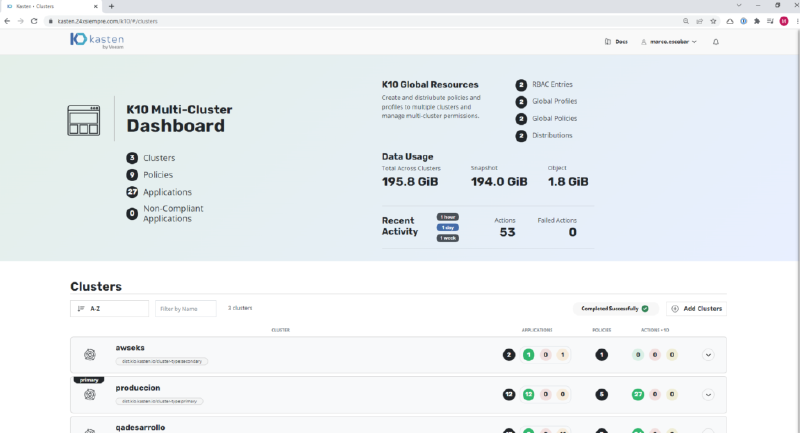
Task: Click the Failed Actions value 0
Action: (x=572, y=233)
